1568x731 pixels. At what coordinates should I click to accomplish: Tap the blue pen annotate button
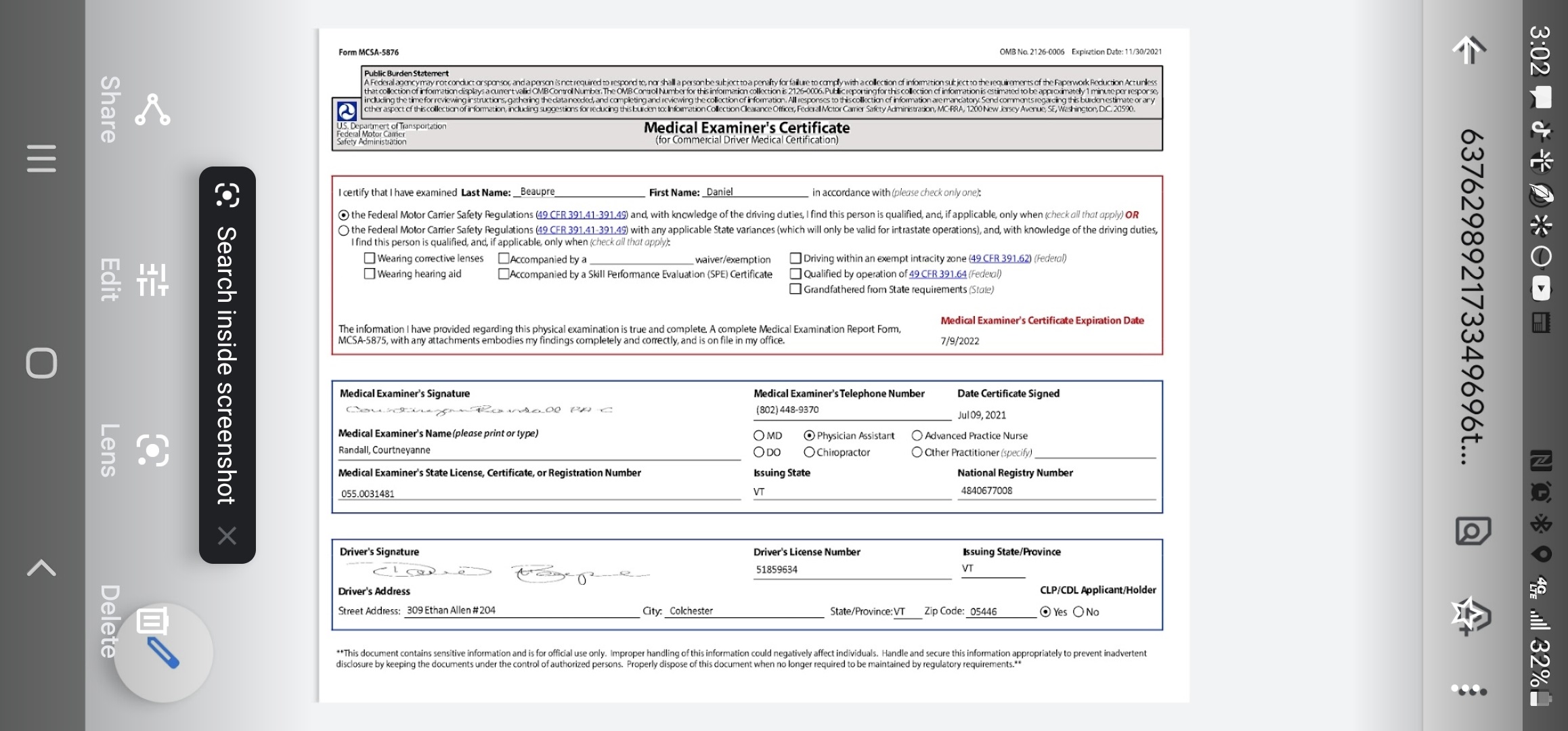162,651
